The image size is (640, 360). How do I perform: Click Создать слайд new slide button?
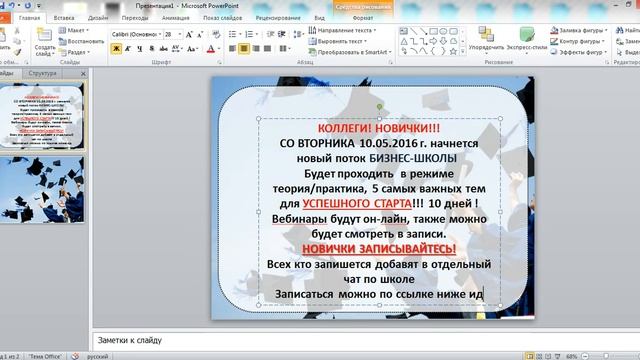[45, 42]
